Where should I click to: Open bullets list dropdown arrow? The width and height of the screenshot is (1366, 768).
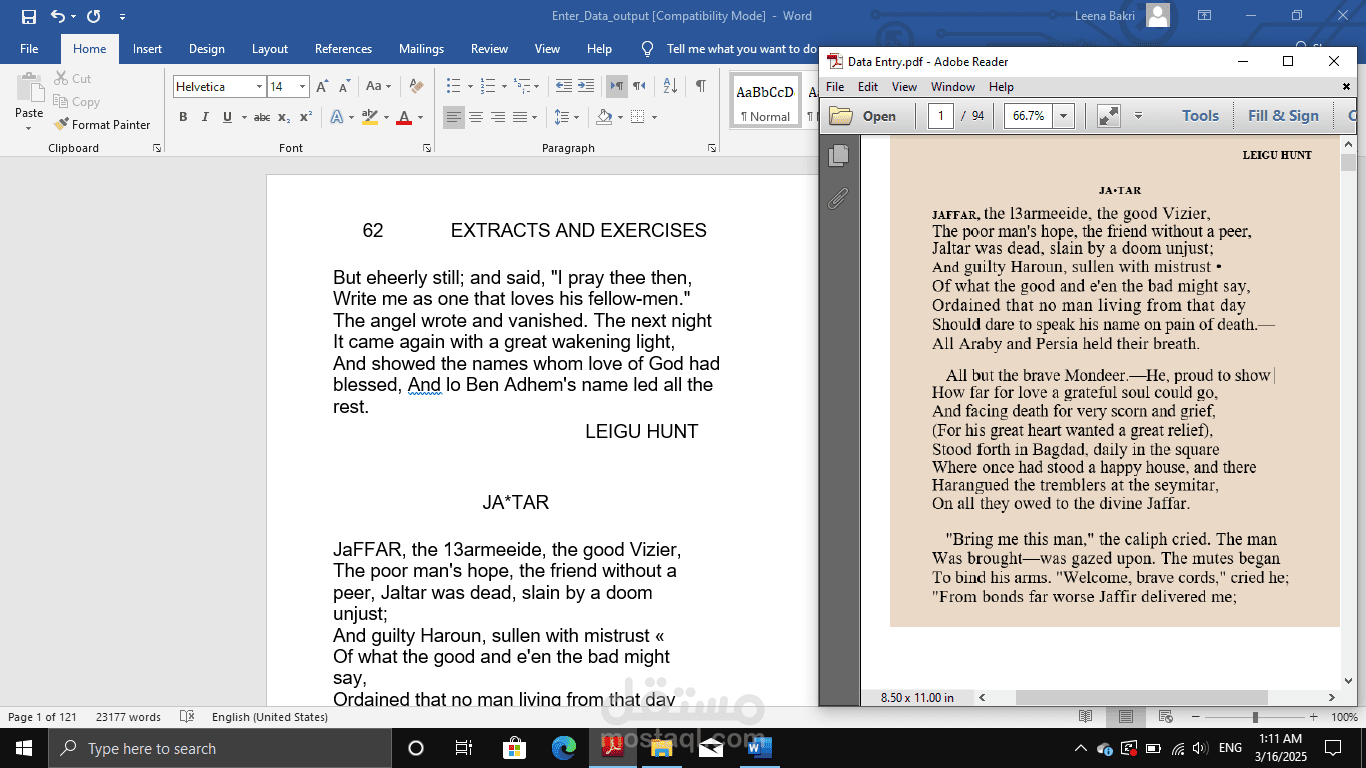(468, 87)
